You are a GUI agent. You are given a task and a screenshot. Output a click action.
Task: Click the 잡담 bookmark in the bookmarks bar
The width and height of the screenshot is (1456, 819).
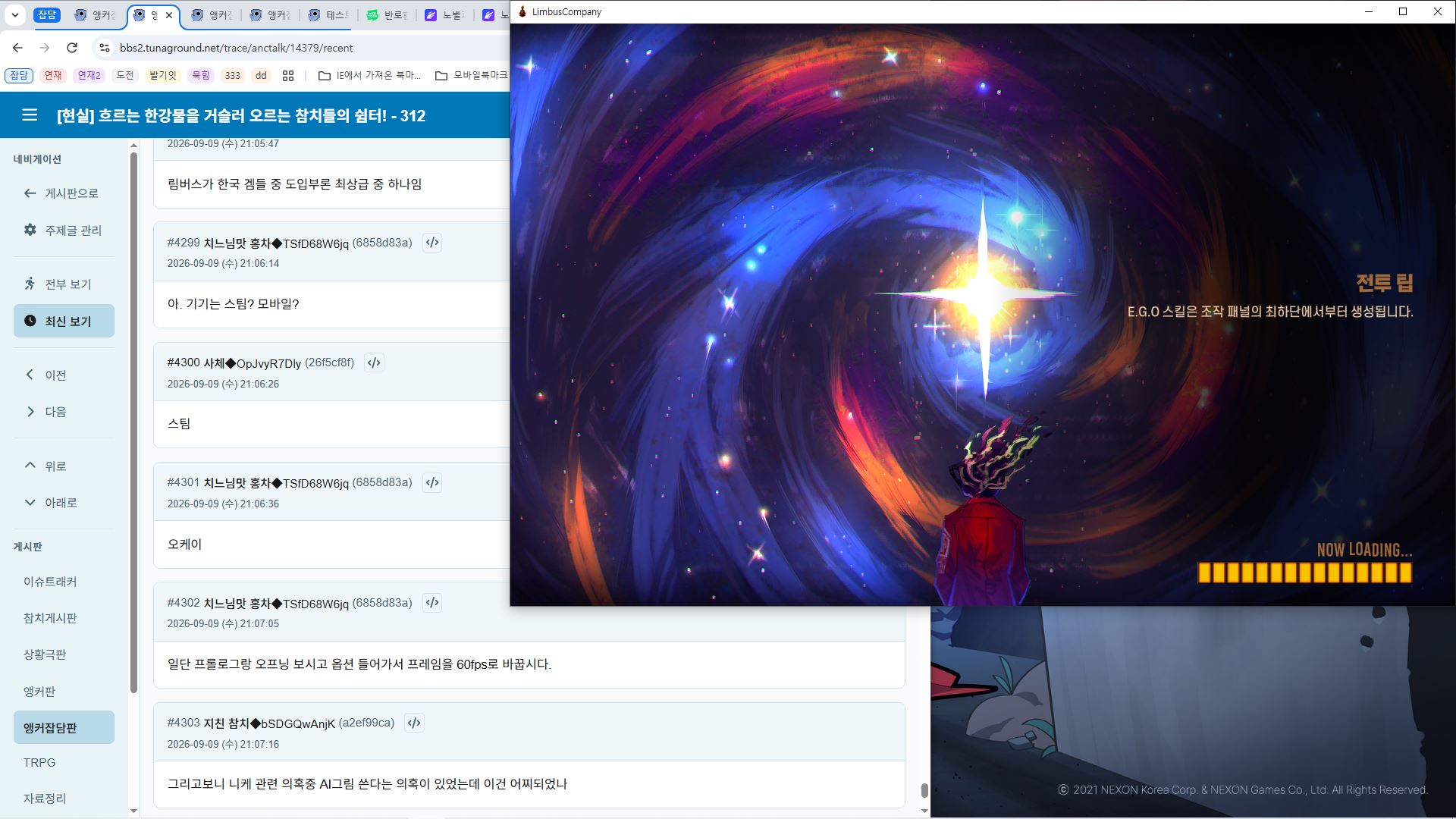[x=19, y=75]
